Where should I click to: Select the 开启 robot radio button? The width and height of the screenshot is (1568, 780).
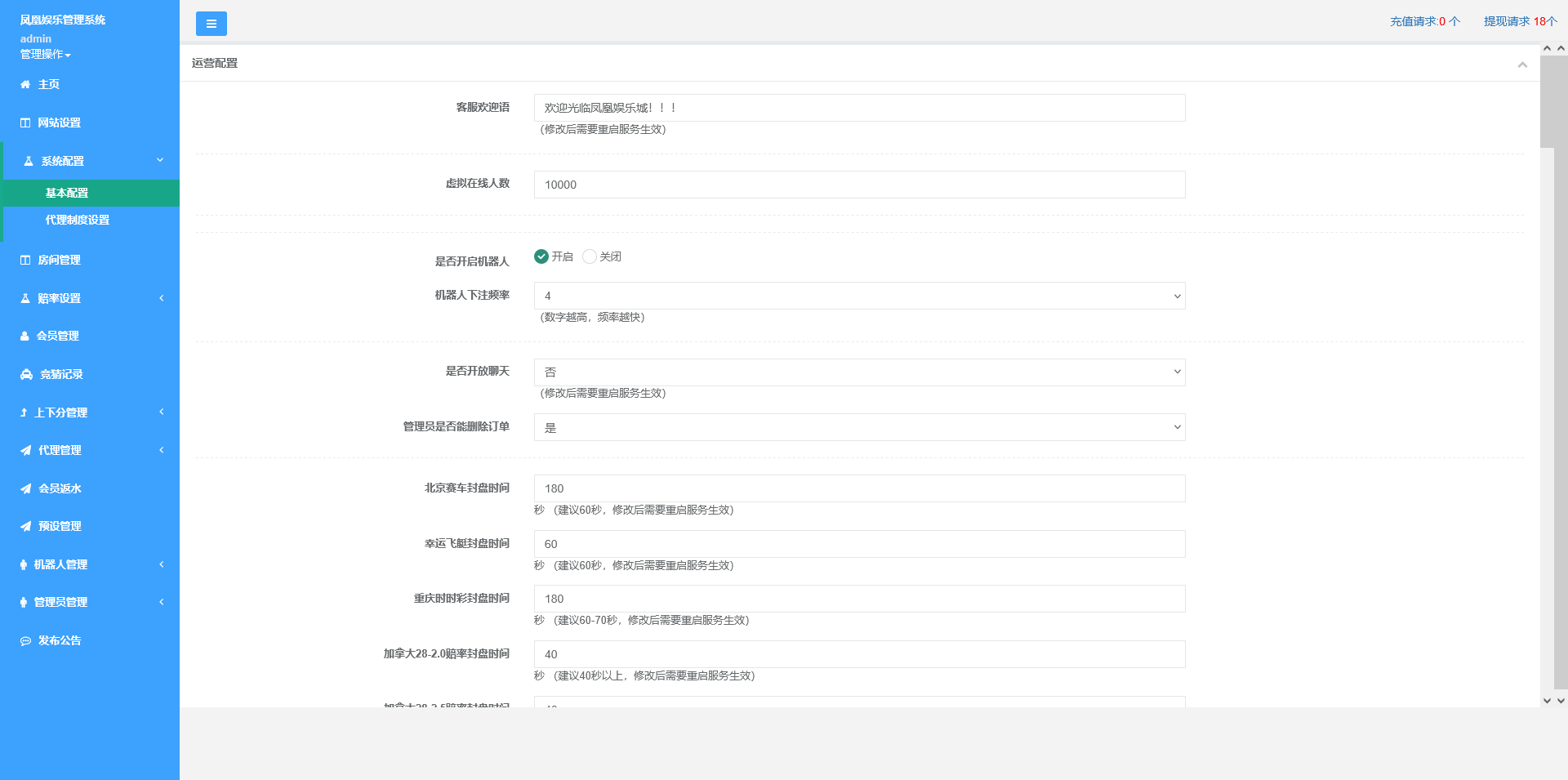click(x=541, y=256)
